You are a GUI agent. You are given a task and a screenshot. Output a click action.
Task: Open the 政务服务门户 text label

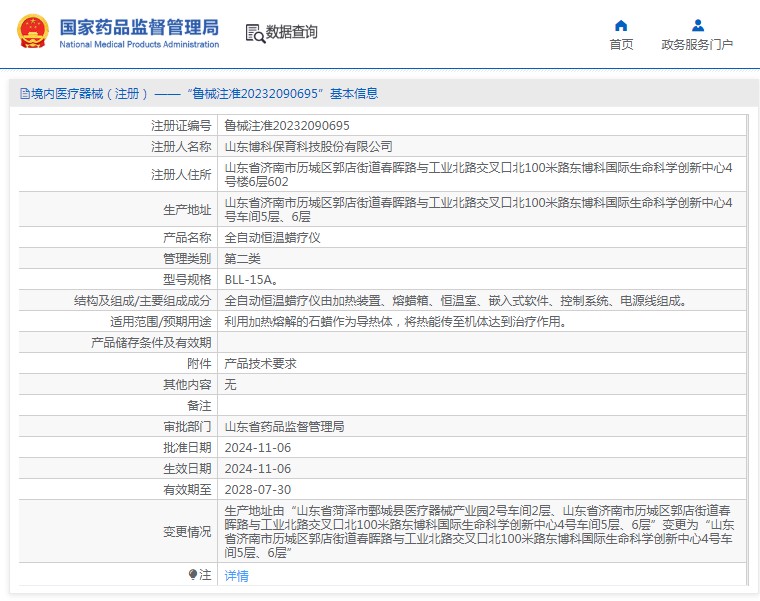click(697, 45)
